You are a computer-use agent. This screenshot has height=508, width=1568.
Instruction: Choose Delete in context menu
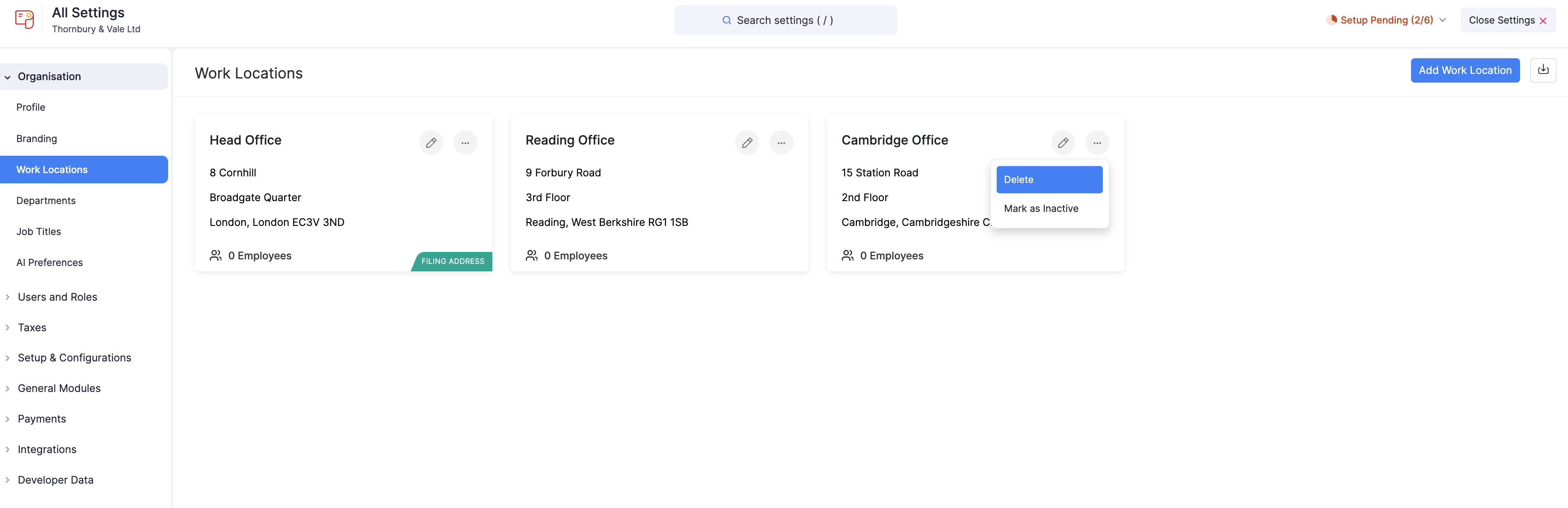pos(1049,180)
